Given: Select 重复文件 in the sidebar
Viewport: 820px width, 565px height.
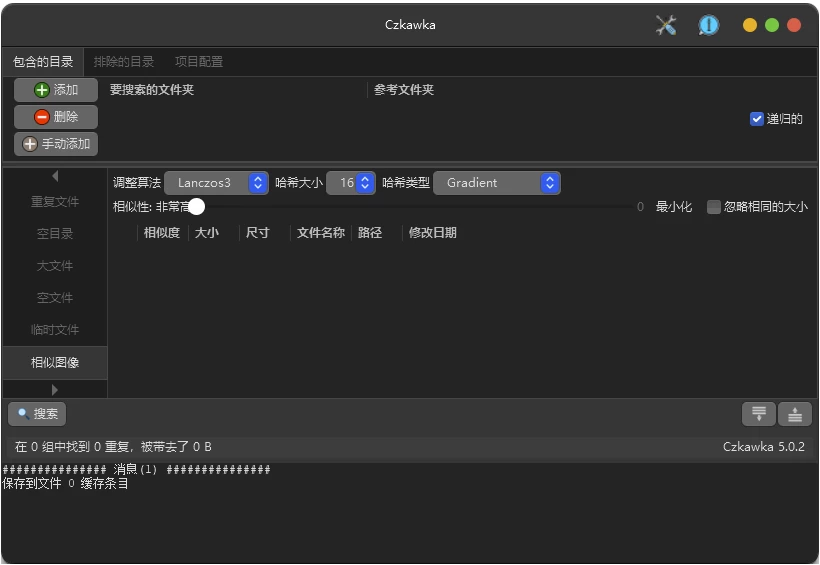Looking at the screenshot, I should (55, 202).
